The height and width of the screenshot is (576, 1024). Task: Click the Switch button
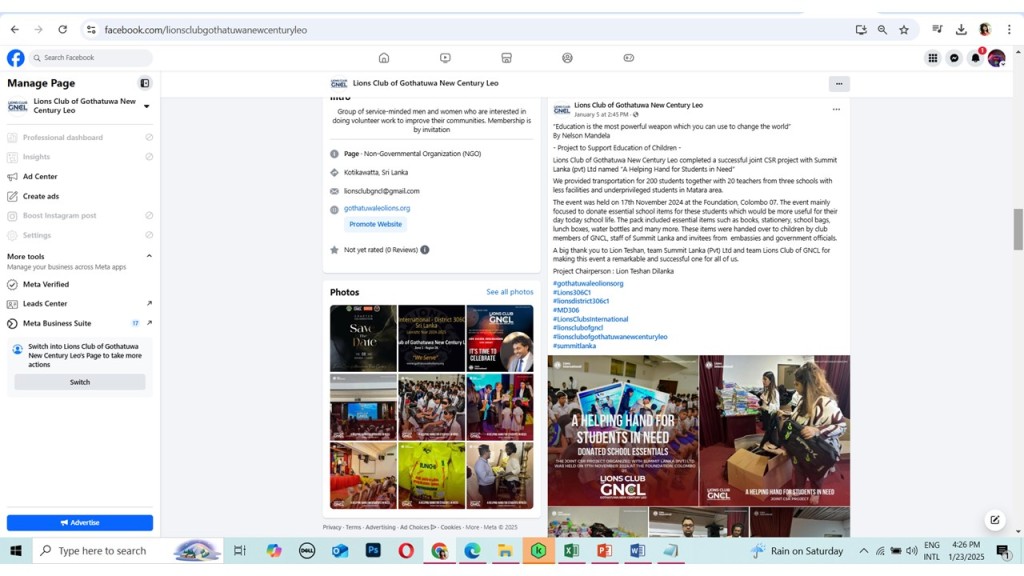click(x=80, y=382)
